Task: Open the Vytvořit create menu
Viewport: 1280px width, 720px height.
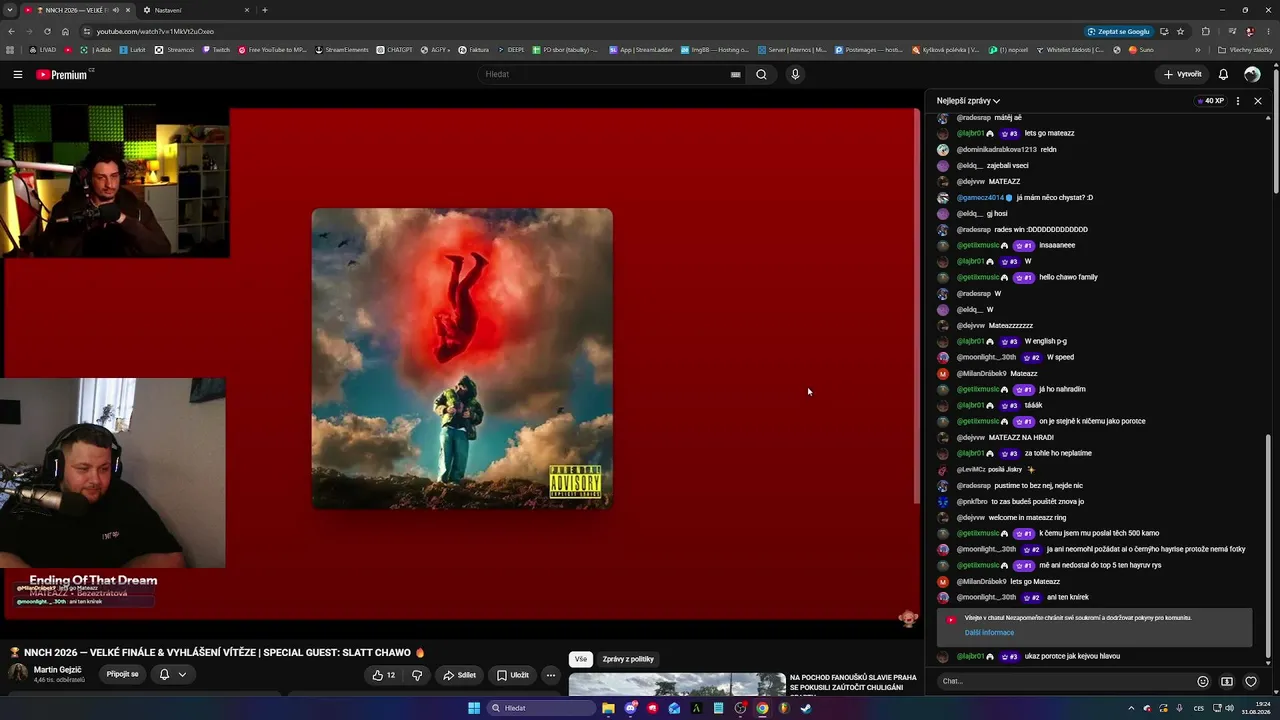Action: 1183,74
